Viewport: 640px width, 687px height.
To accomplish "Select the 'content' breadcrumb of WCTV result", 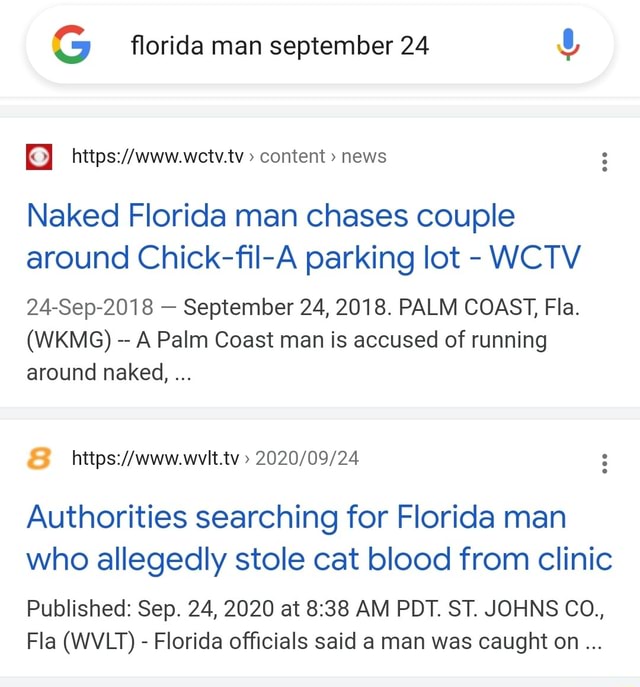I will pyautogui.click(x=292, y=156).
